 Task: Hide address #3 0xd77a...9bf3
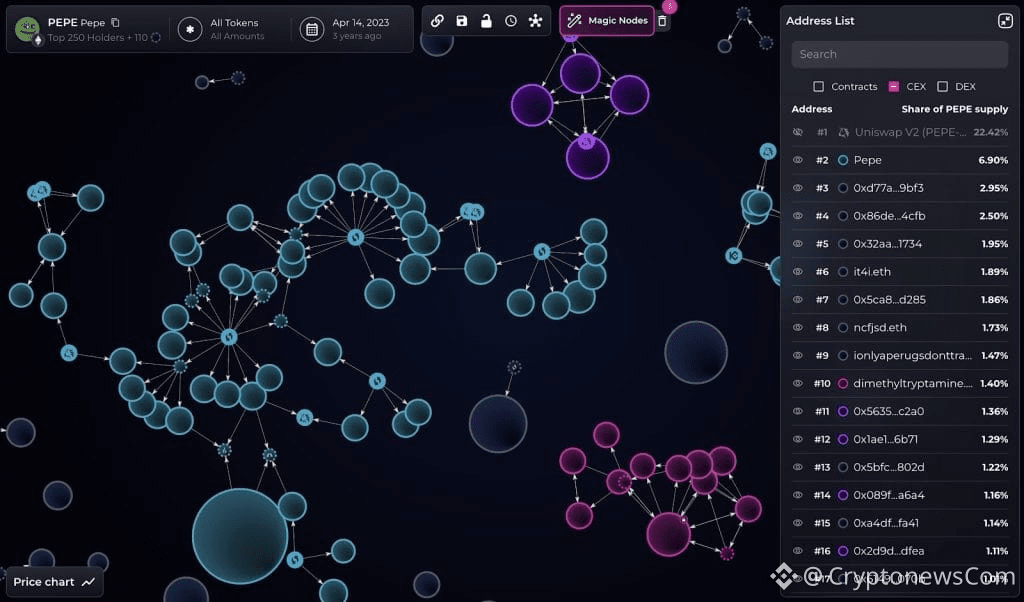797,188
